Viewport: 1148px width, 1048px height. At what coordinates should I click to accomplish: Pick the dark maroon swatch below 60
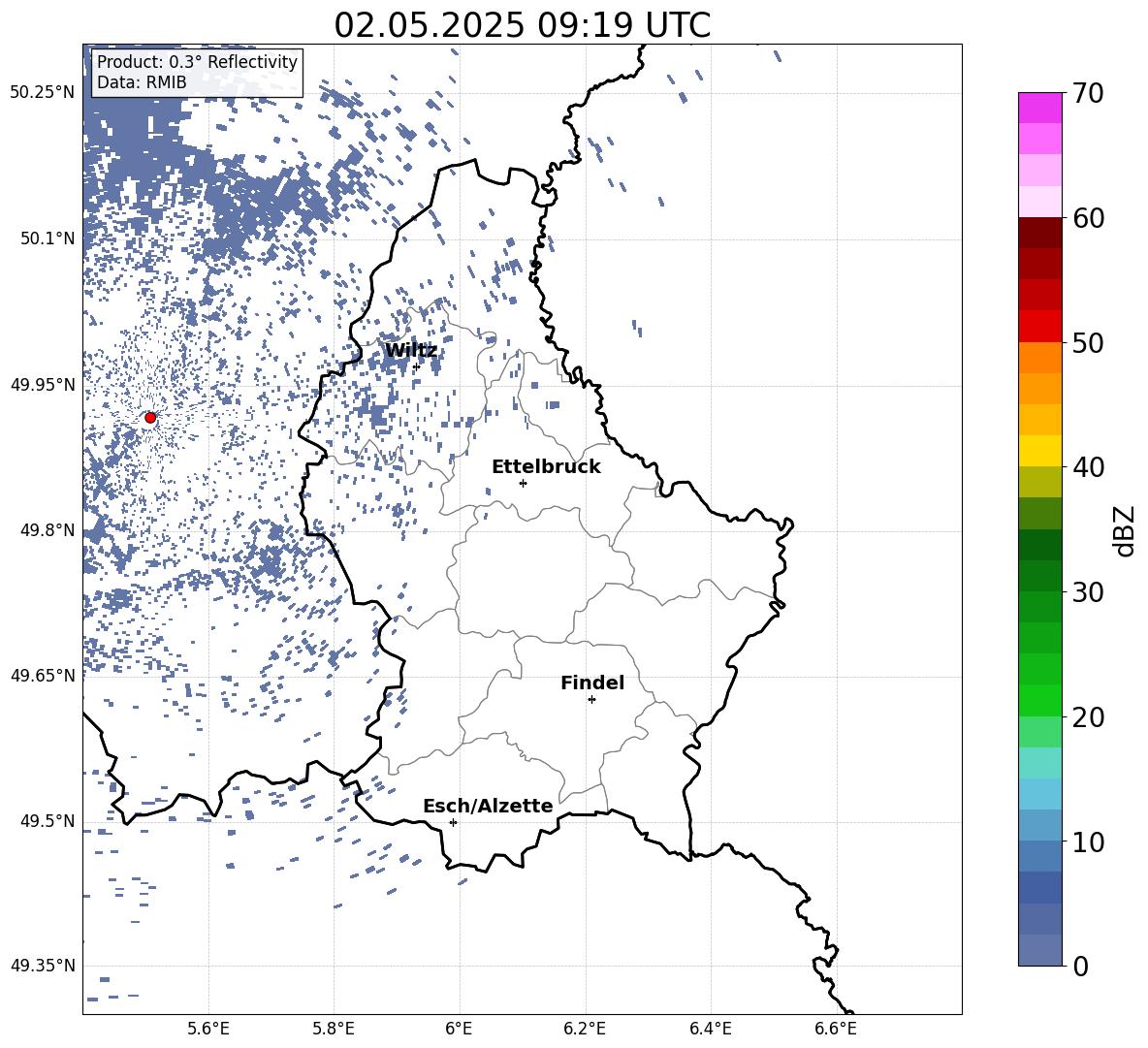(1040, 233)
